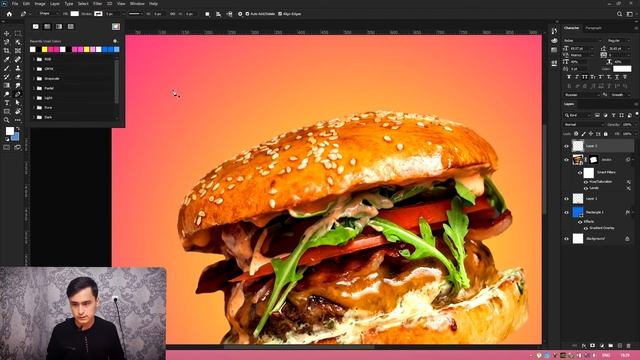Swap foreground and background colors
The image size is (640, 360).
click(18, 129)
